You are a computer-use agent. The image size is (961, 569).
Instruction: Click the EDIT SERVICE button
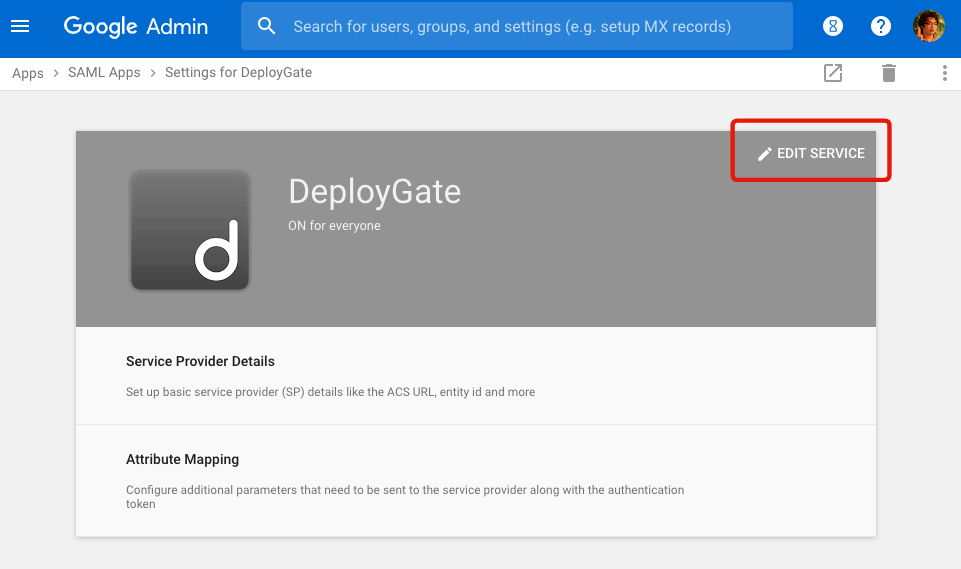point(811,153)
